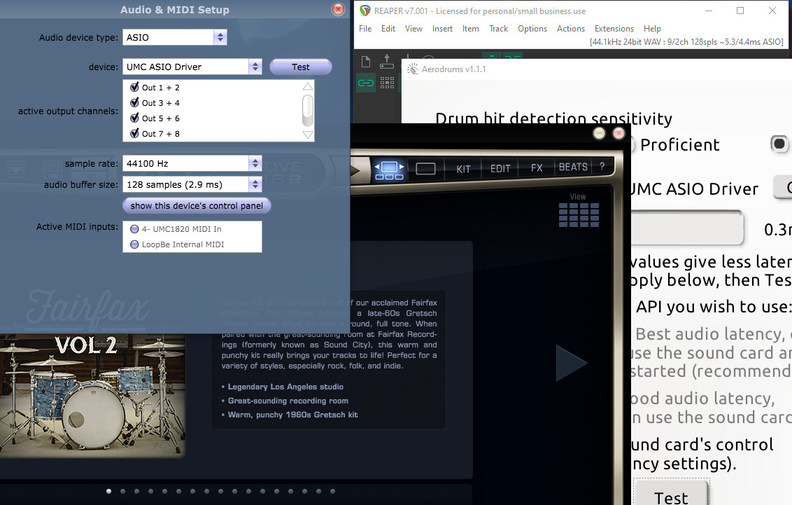The width and height of the screenshot is (792, 505).
Task: Open the question mark help in drum plugin
Action: (602, 167)
